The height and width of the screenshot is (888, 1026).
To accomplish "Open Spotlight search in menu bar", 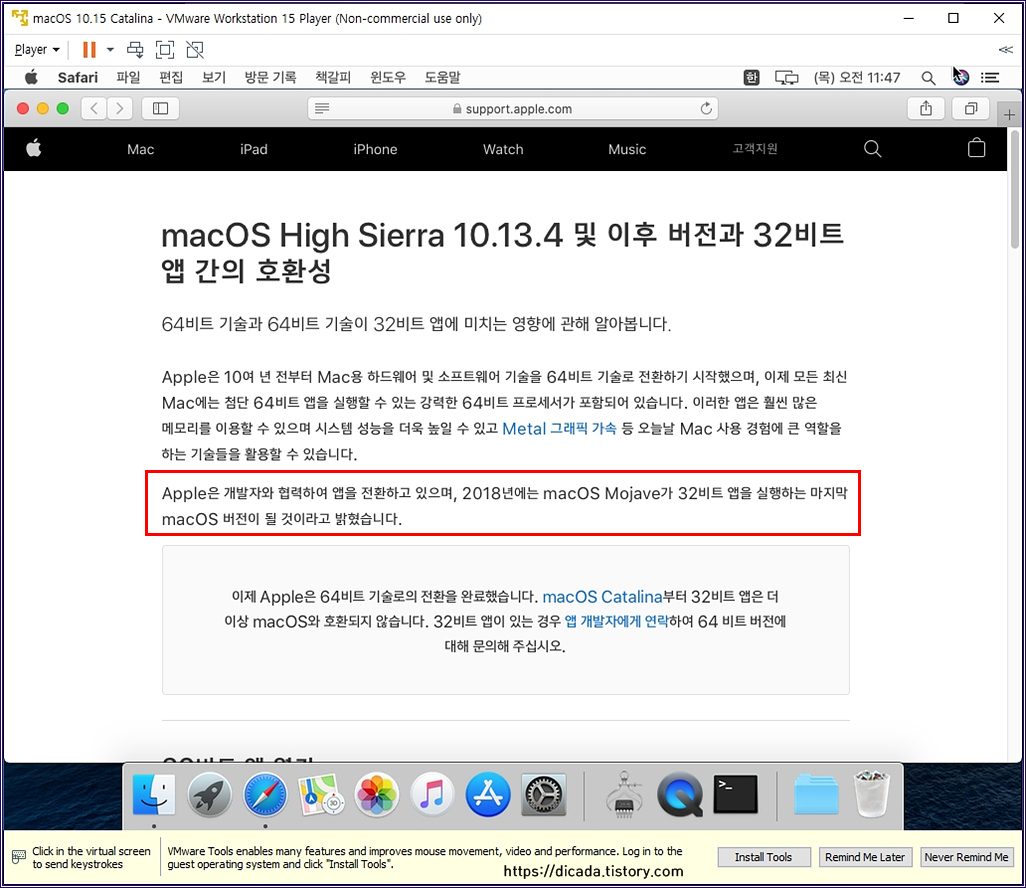I will (x=928, y=78).
